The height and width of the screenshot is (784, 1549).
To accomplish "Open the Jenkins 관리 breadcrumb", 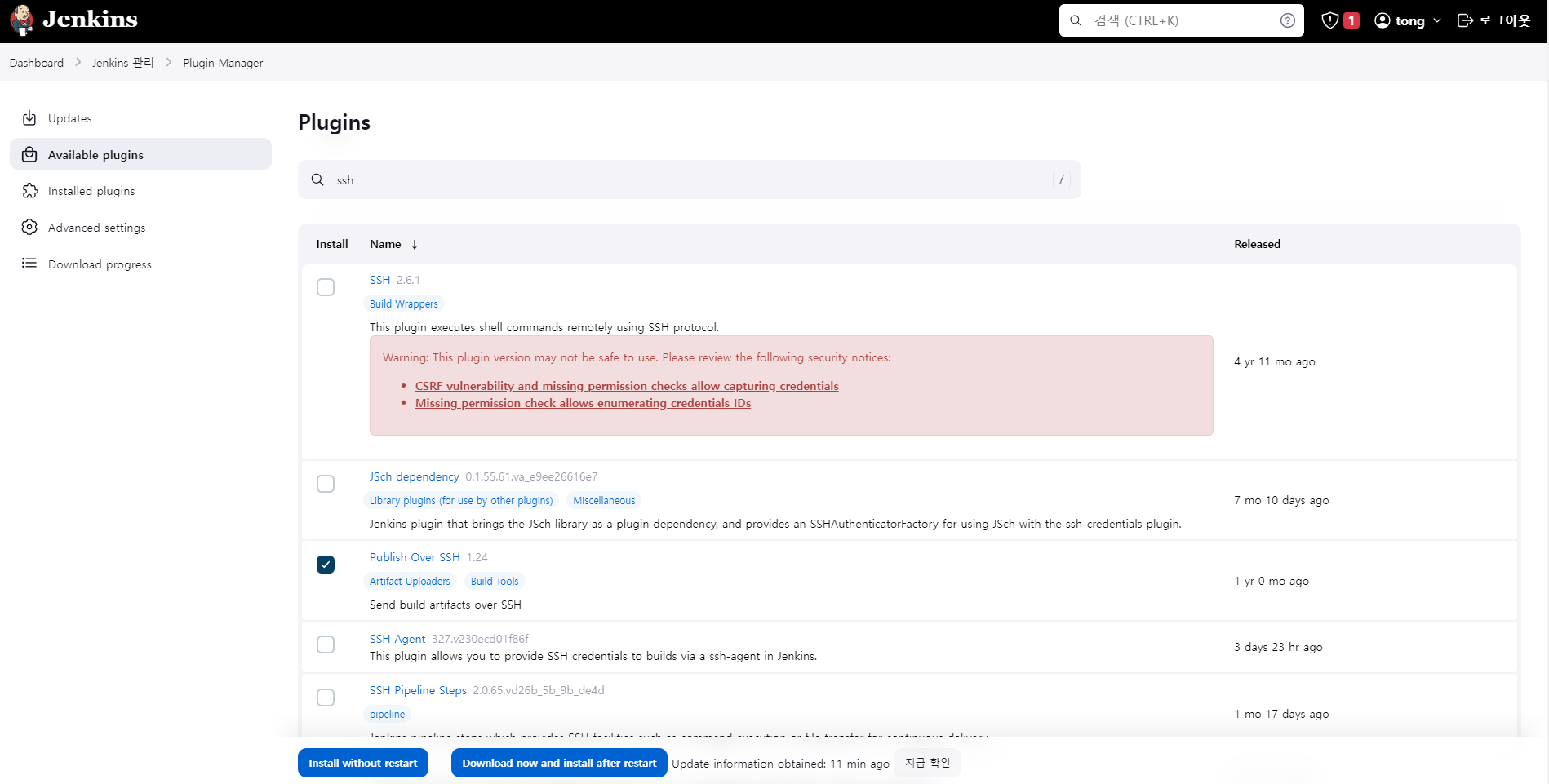I will click(123, 63).
